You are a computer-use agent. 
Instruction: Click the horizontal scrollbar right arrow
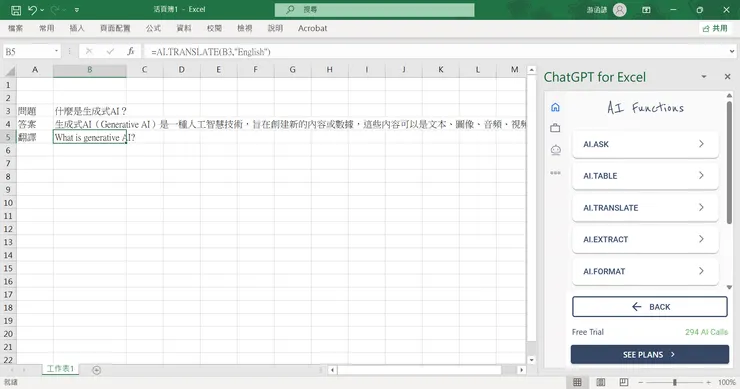coord(521,370)
